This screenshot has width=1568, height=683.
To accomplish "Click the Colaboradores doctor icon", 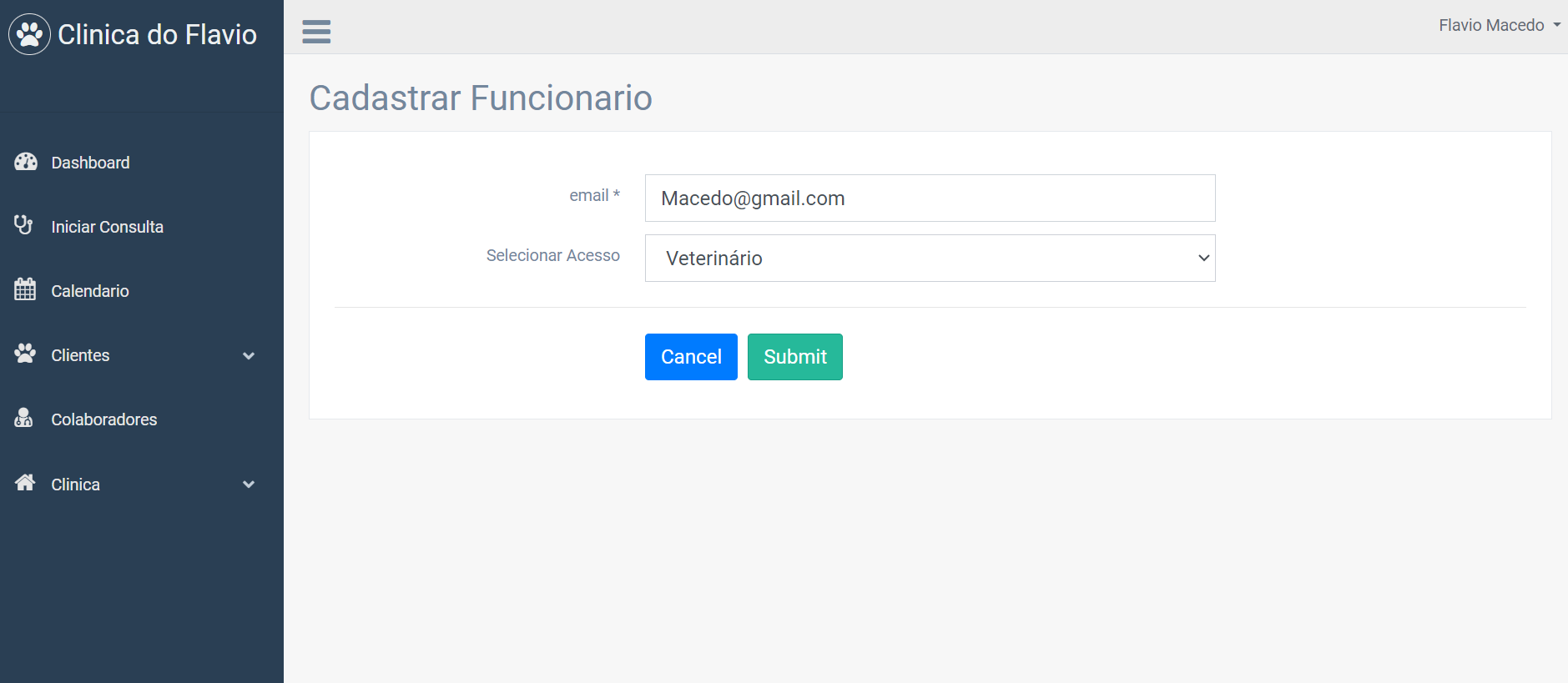I will click(x=24, y=418).
